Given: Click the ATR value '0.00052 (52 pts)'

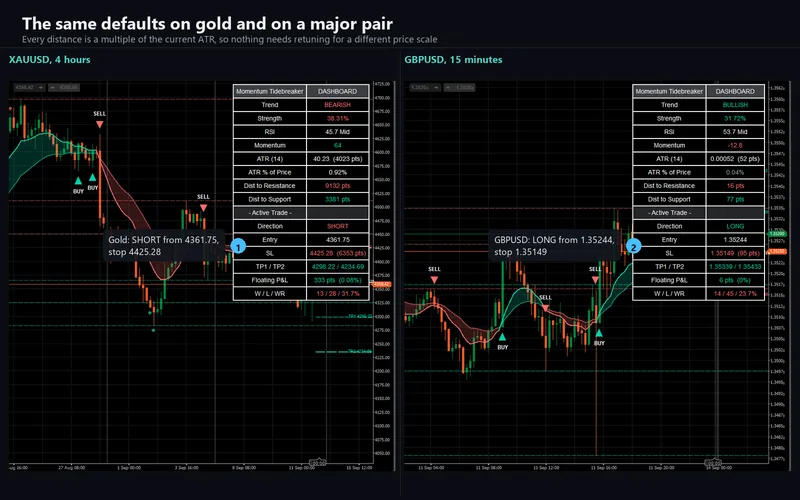Looking at the screenshot, I should pos(735,159).
